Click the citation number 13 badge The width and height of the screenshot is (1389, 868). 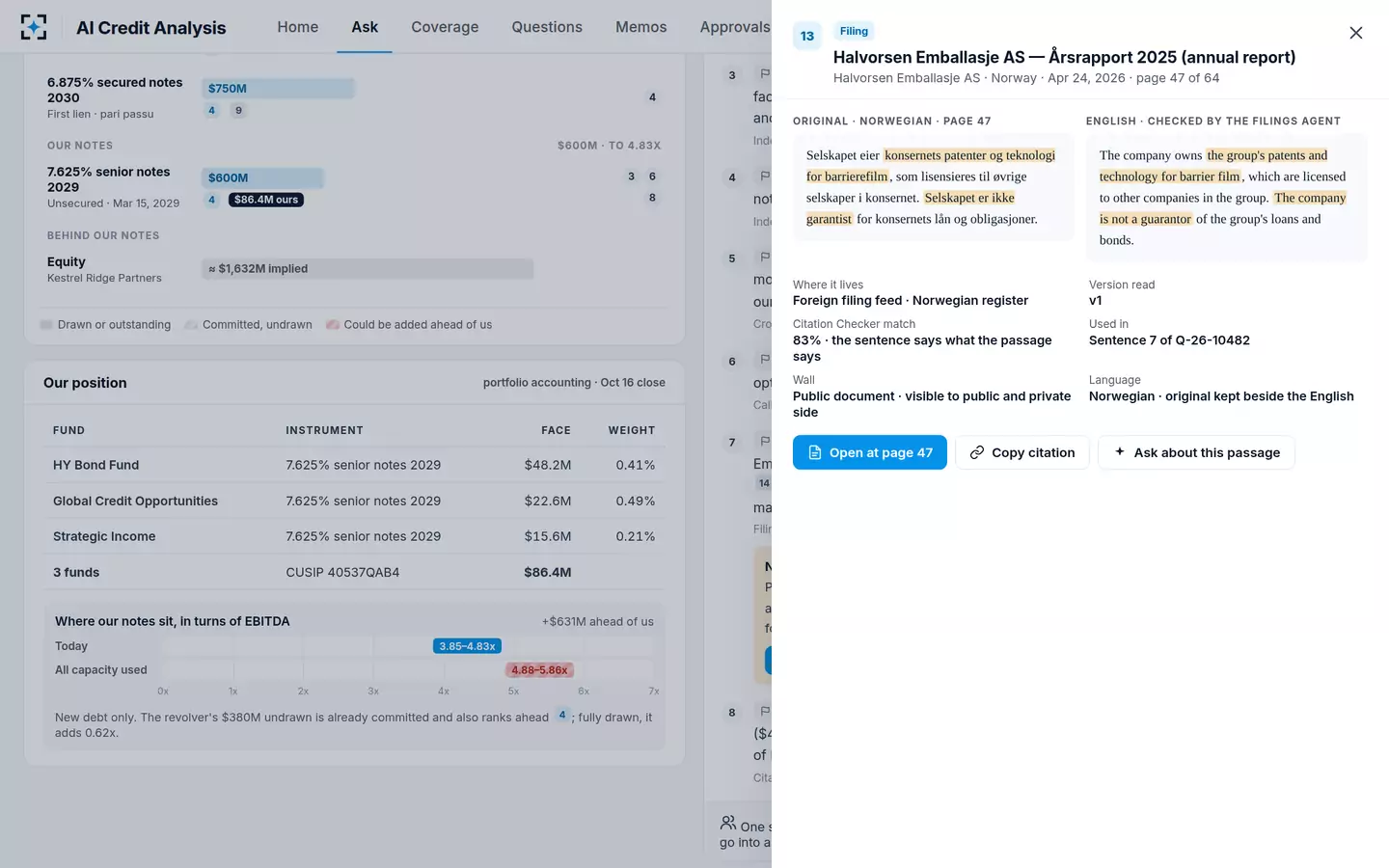tap(807, 36)
